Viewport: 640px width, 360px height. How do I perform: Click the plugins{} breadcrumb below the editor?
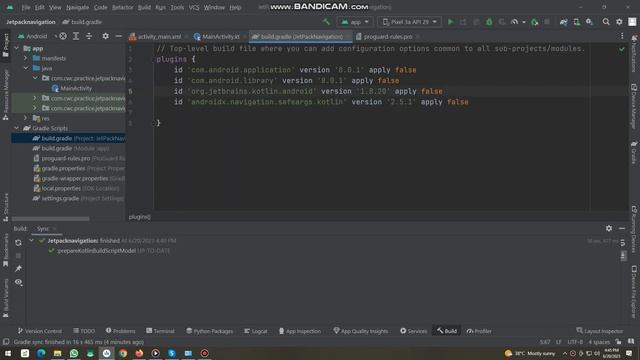tap(140, 217)
